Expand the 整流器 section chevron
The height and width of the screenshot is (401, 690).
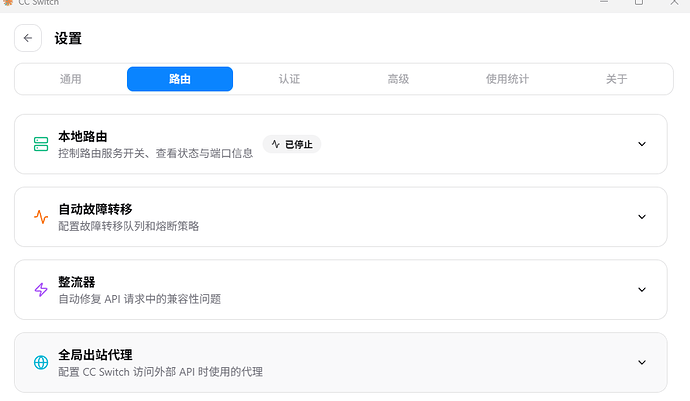[x=642, y=290]
